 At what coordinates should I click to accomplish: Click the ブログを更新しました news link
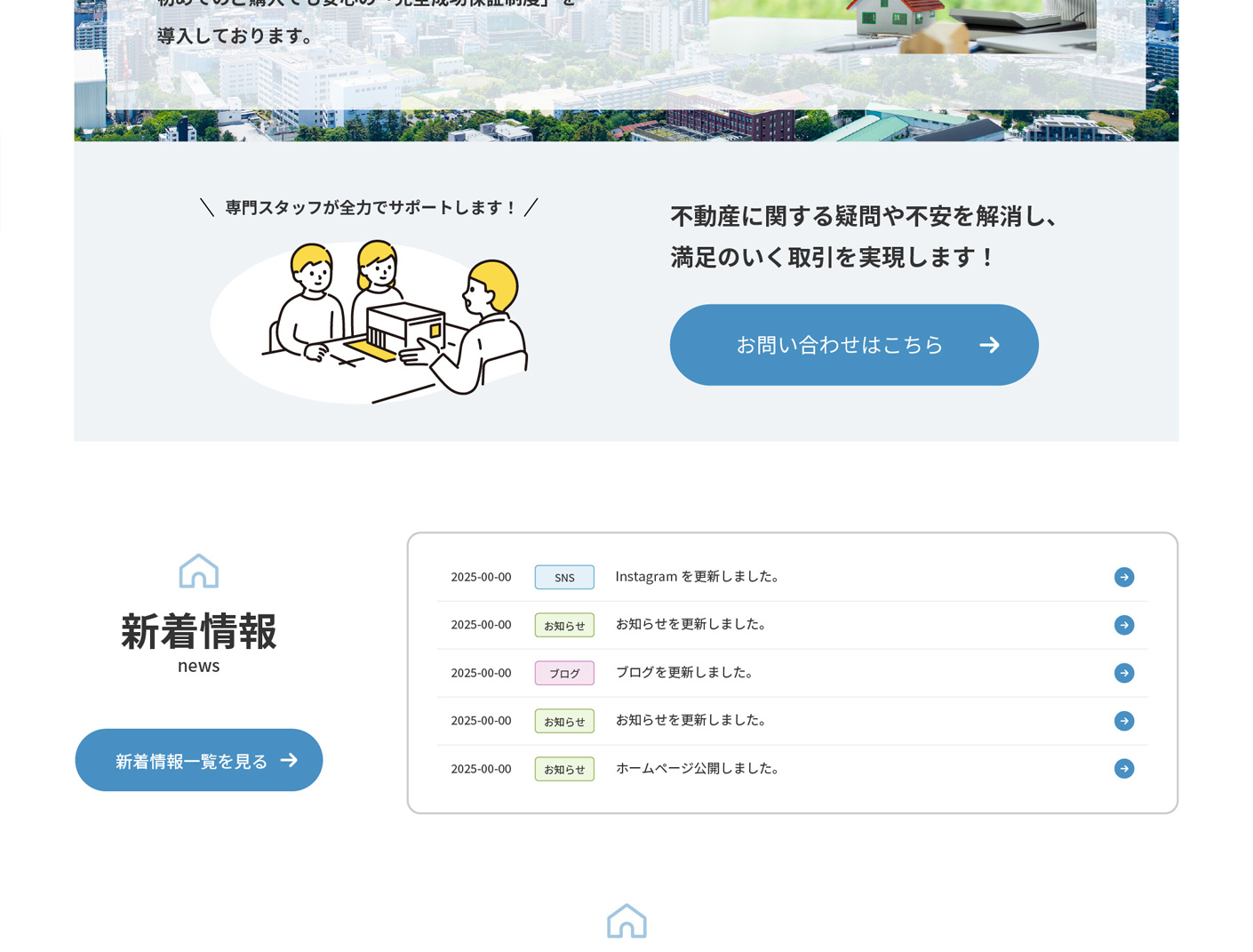[x=684, y=673]
